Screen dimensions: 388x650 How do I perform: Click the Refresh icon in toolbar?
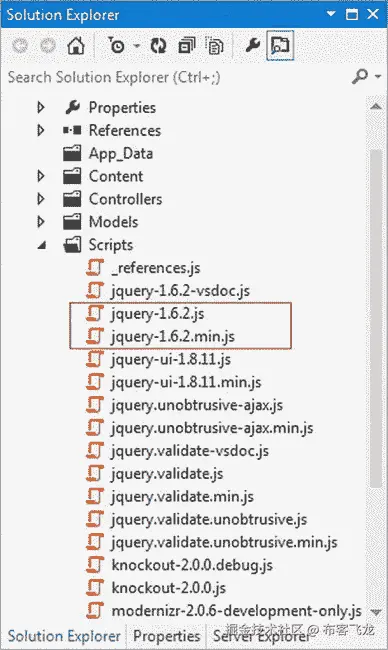point(158,46)
